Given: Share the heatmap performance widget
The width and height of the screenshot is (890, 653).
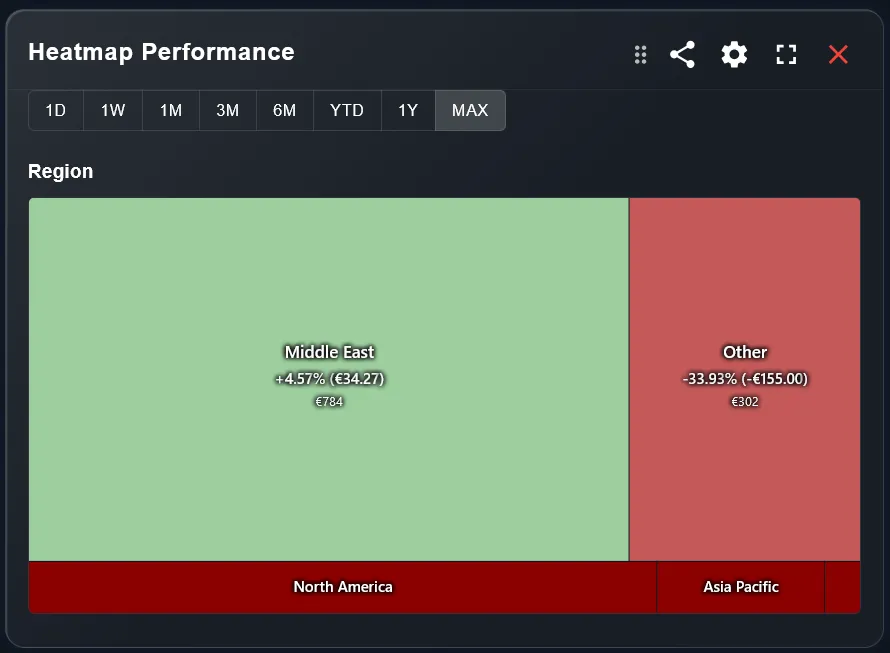Looking at the screenshot, I should [683, 55].
